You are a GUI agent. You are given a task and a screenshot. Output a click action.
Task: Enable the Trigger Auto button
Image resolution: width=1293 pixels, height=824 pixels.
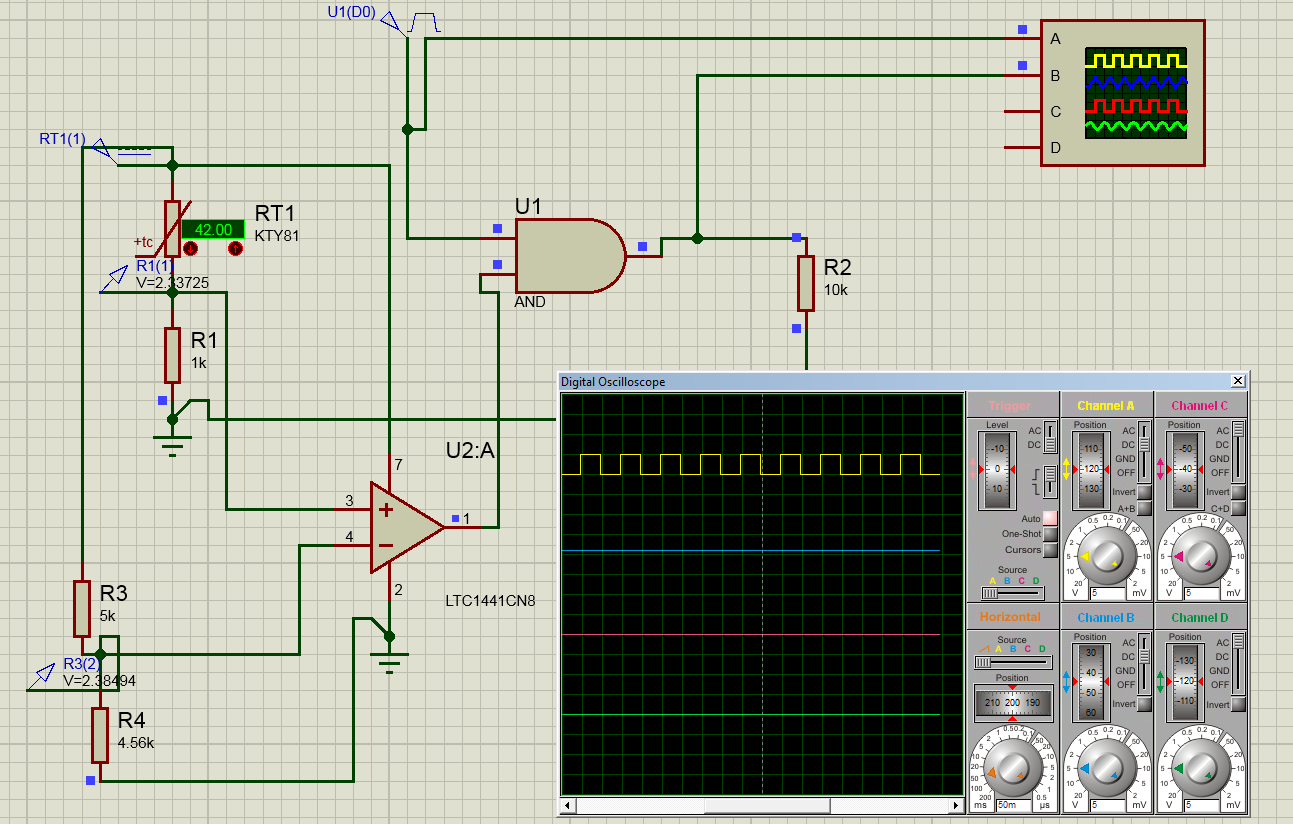coord(1050,518)
